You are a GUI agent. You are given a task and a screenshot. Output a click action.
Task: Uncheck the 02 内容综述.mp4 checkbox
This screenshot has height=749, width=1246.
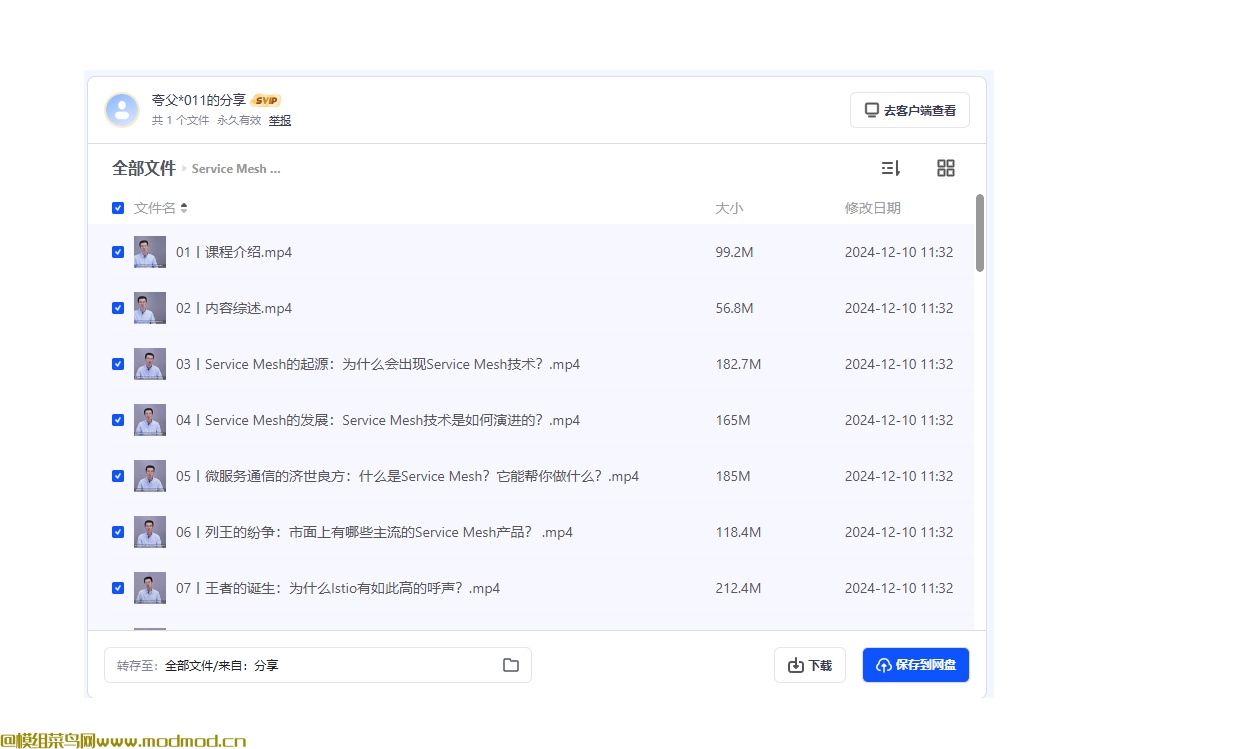point(118,308)
